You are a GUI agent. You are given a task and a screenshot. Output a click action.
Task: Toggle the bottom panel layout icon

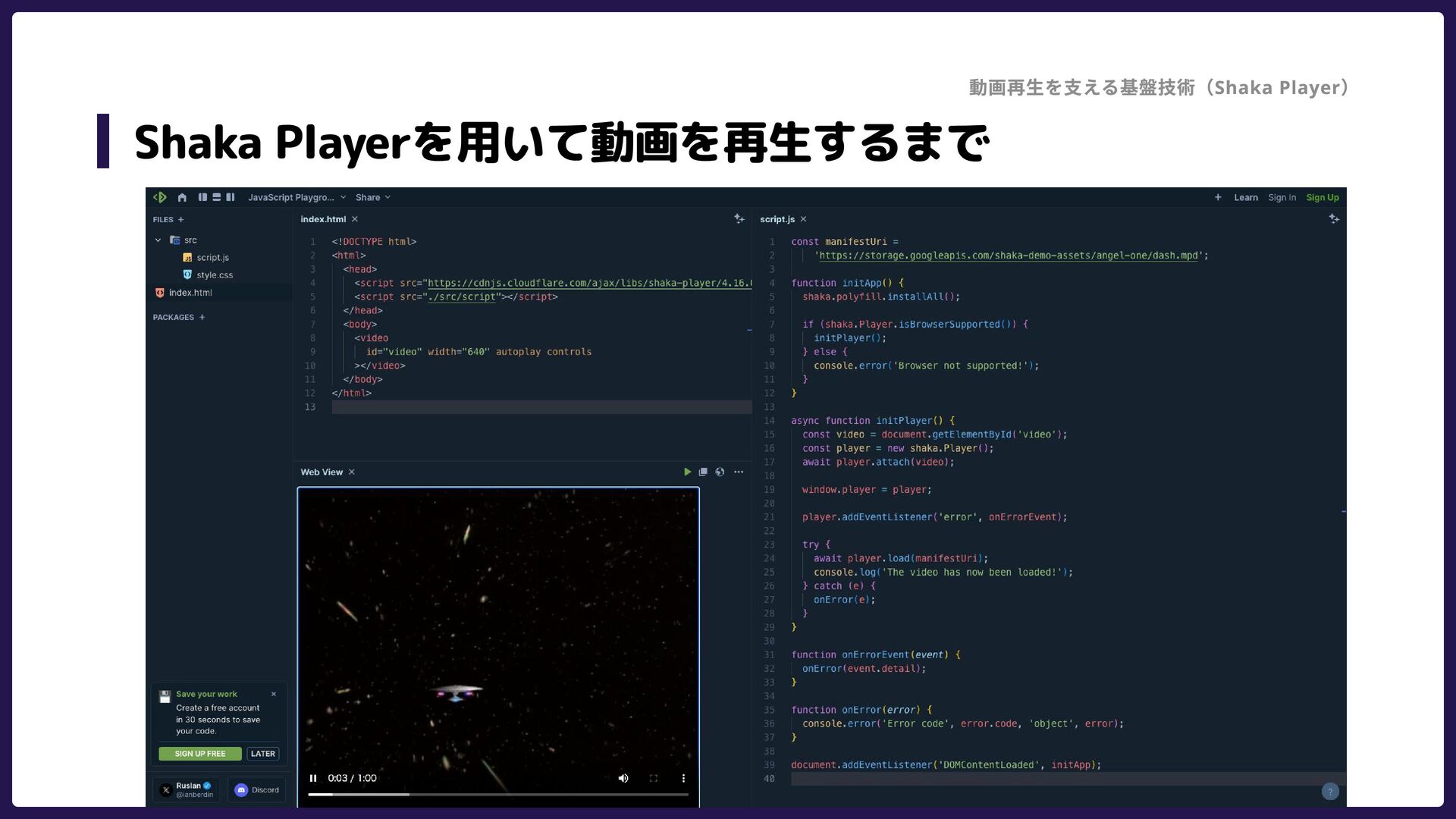point(216,197)
